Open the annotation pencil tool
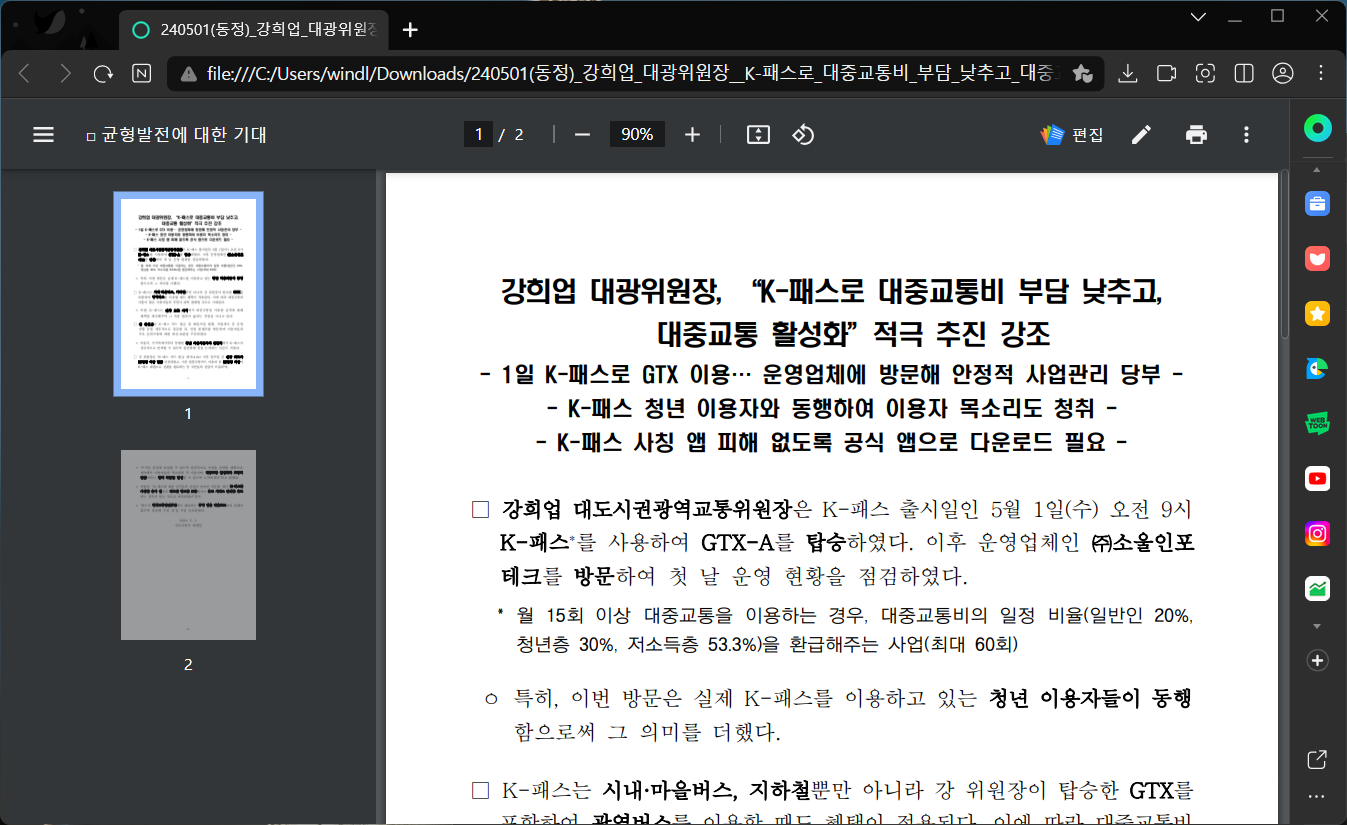This screenshot has width=1347, height=825. click(1142, 135)
